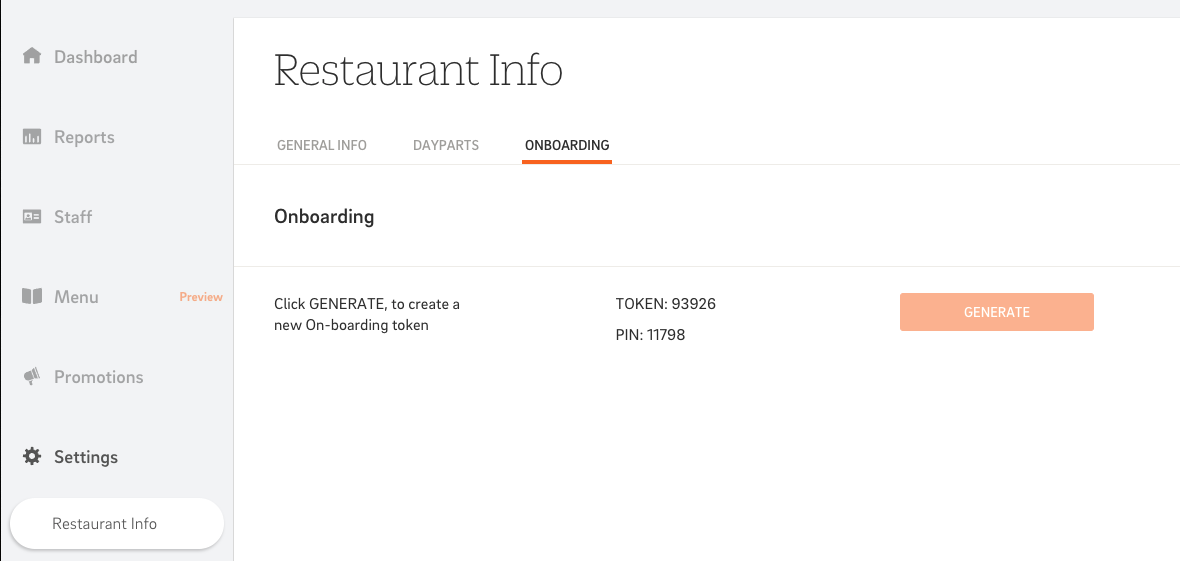
Task: Open the Dashboard sidebar item
Action: 96,57
